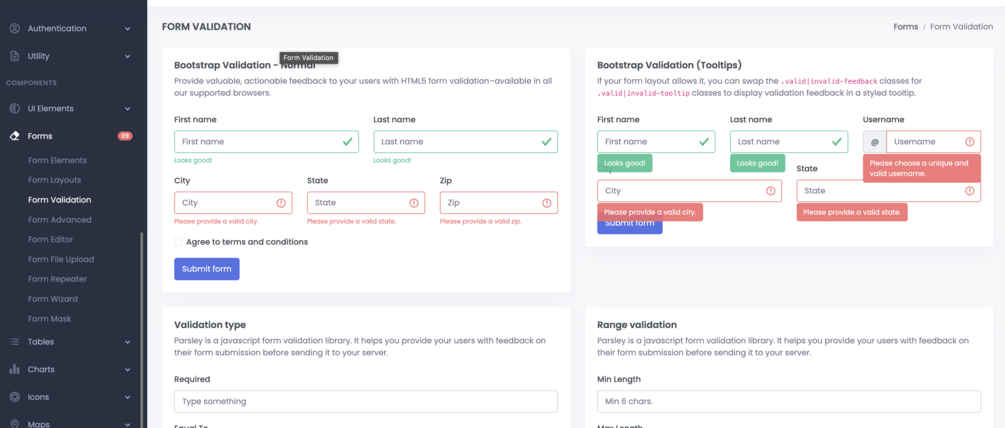Viewport: 1005px width, 428px height.
Task: Click the Maps pin icon
Action: tap(14, 423)
